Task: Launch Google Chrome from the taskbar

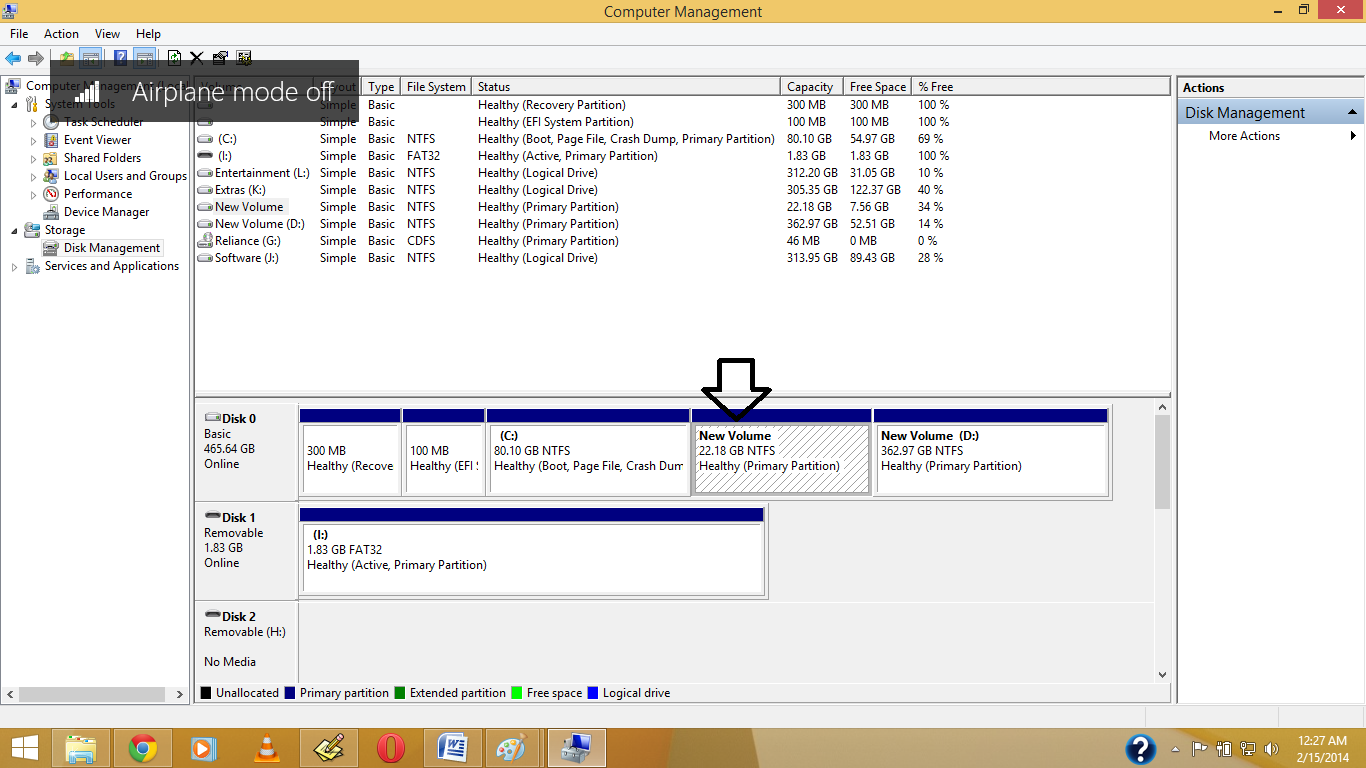Action: [x=143, y=748]
